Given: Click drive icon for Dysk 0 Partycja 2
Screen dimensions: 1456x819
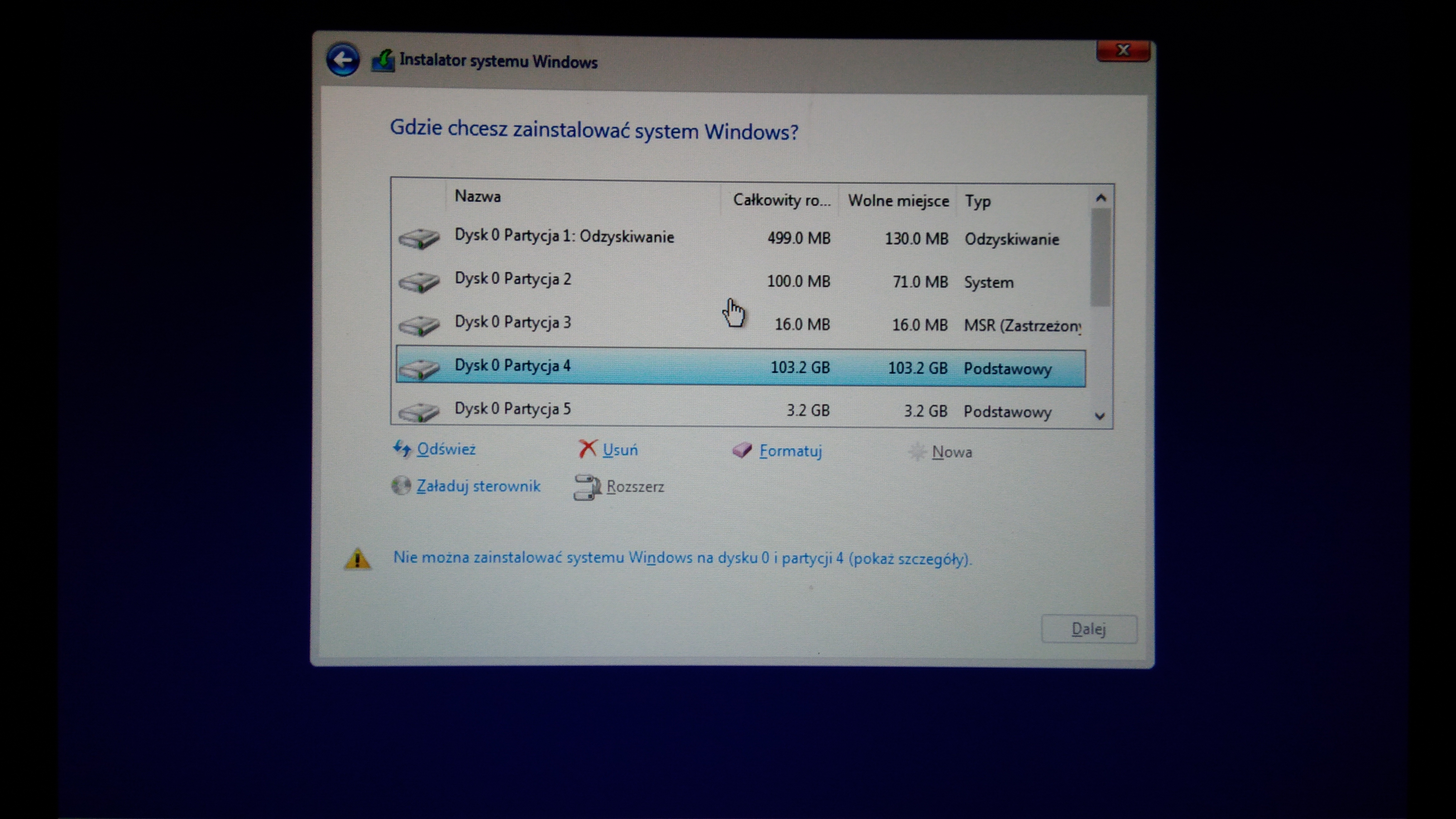Looking at the screenshot, I should click(x=419, y=282).
